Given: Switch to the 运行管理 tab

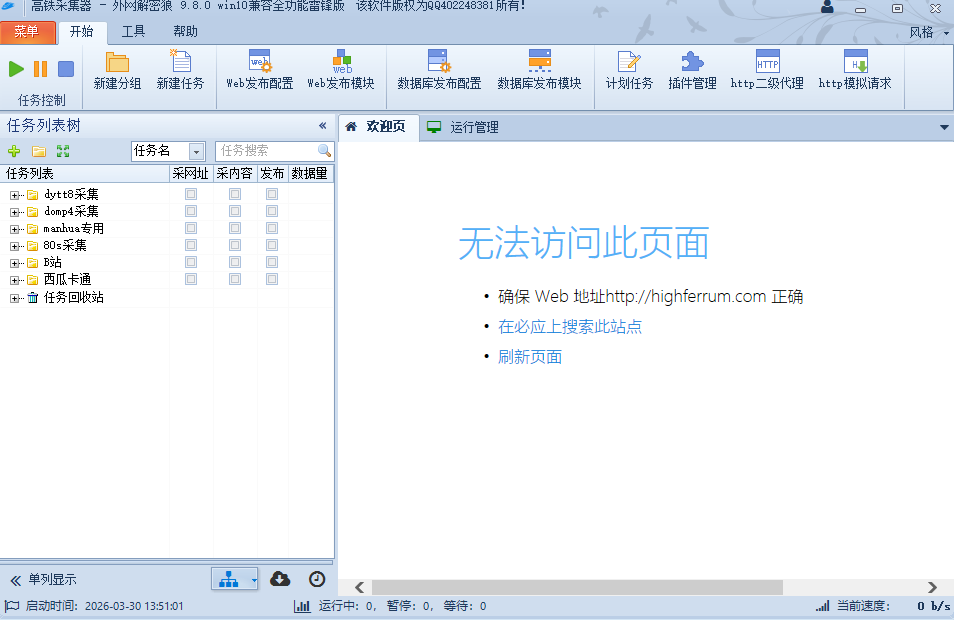Looking at the screenshot, I should (x=473, y=127).
